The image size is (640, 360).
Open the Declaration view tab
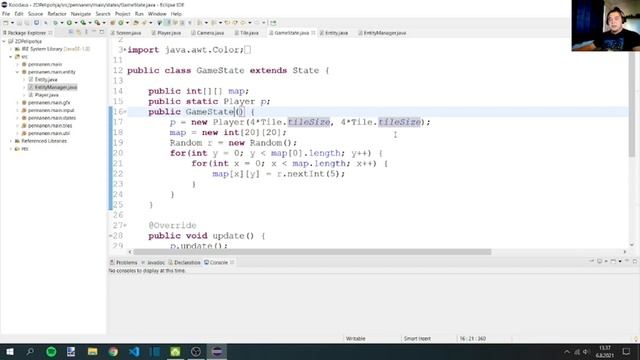pos(184,262)
